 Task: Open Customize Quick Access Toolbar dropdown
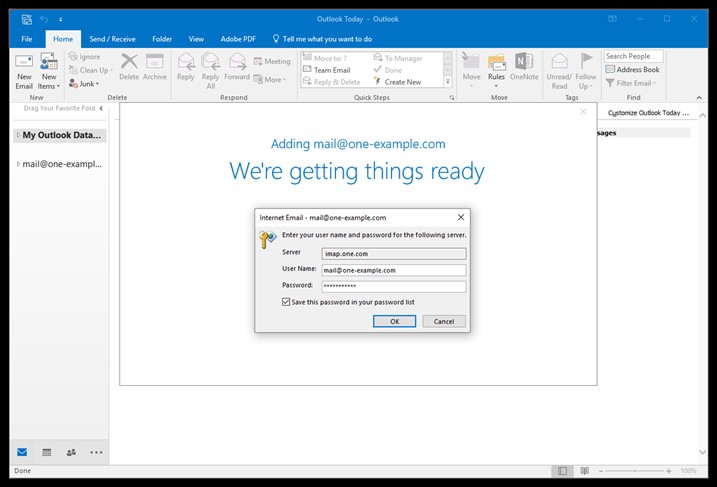point(60,19)
